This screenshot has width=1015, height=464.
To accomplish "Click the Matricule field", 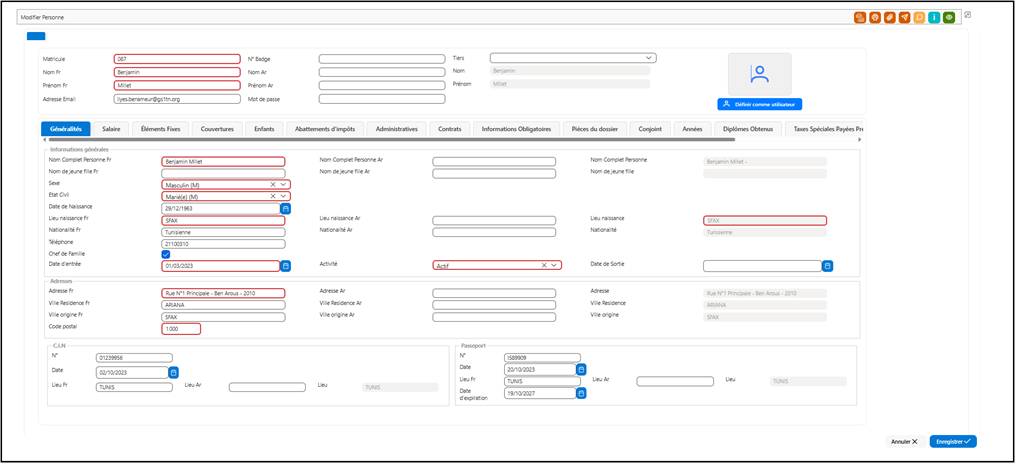I will 177,58.
